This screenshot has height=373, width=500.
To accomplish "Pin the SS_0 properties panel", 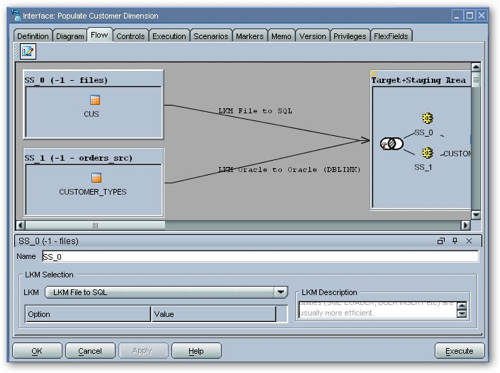I will [455, 241].
